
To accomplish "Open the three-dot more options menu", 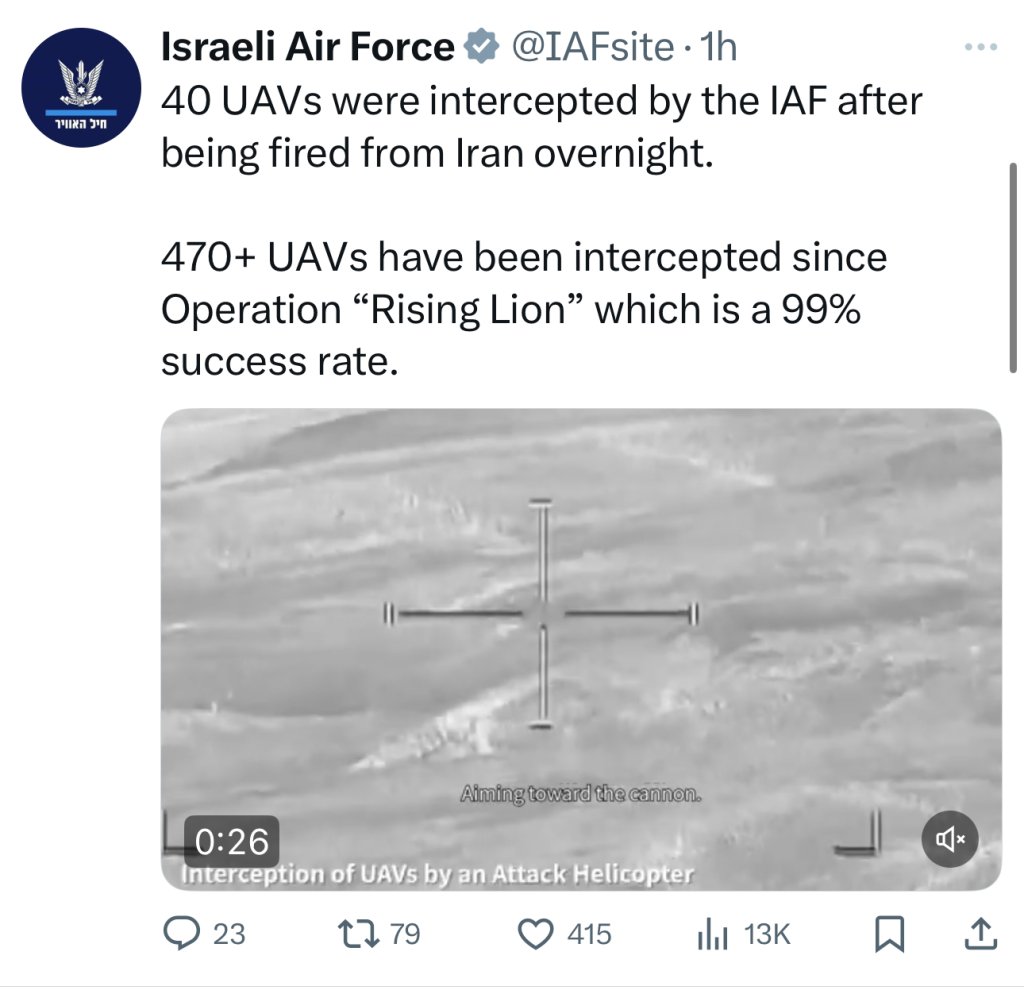I will (x=981, y=46).
